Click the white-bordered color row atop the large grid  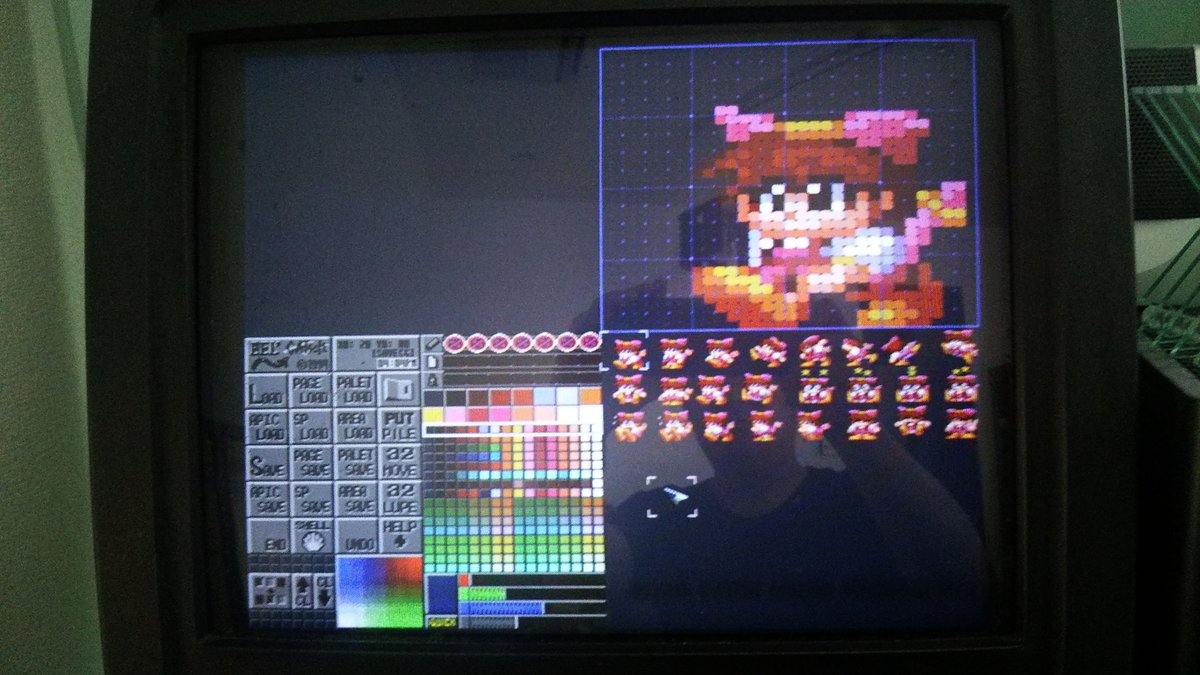click(x=513, y=430)
